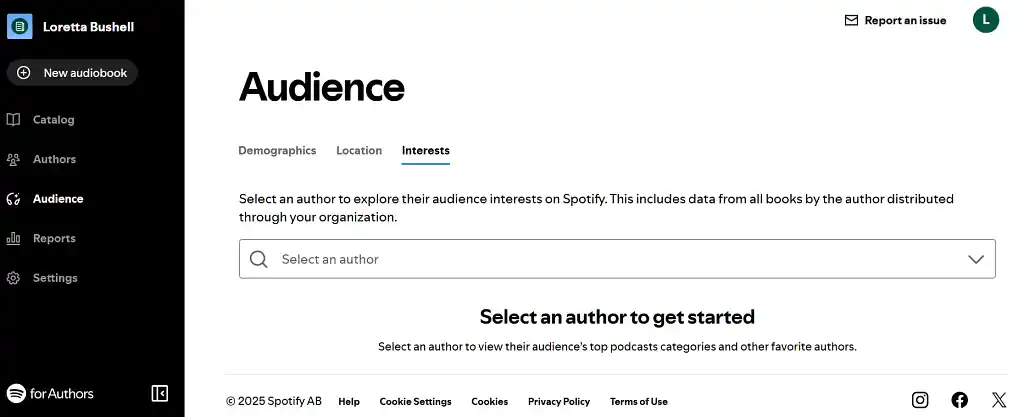Click the L profile avatar
The image size is (1024, 417).
[x=985, y=19]
